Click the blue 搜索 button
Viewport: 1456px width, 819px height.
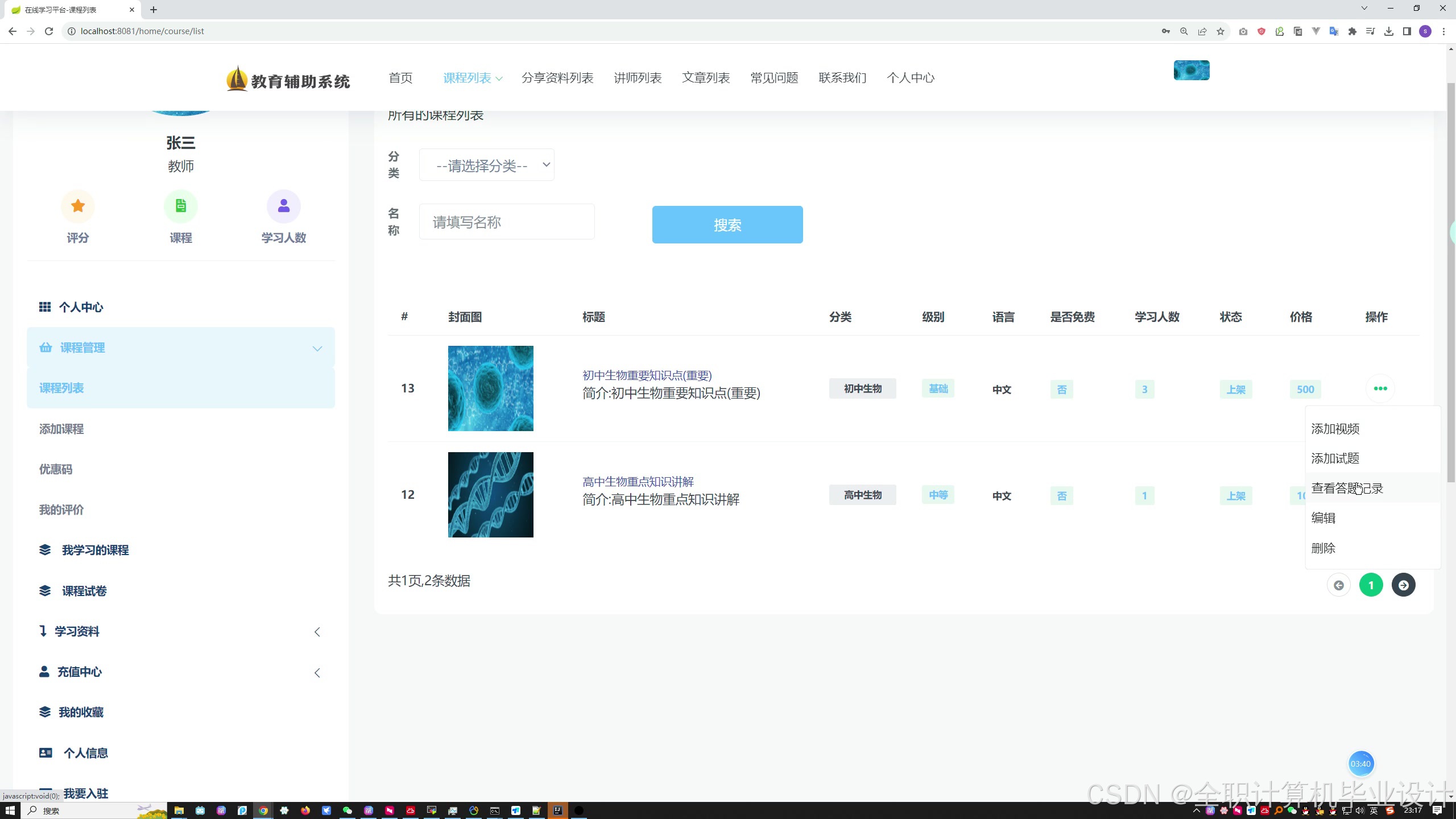pos(727,225)
